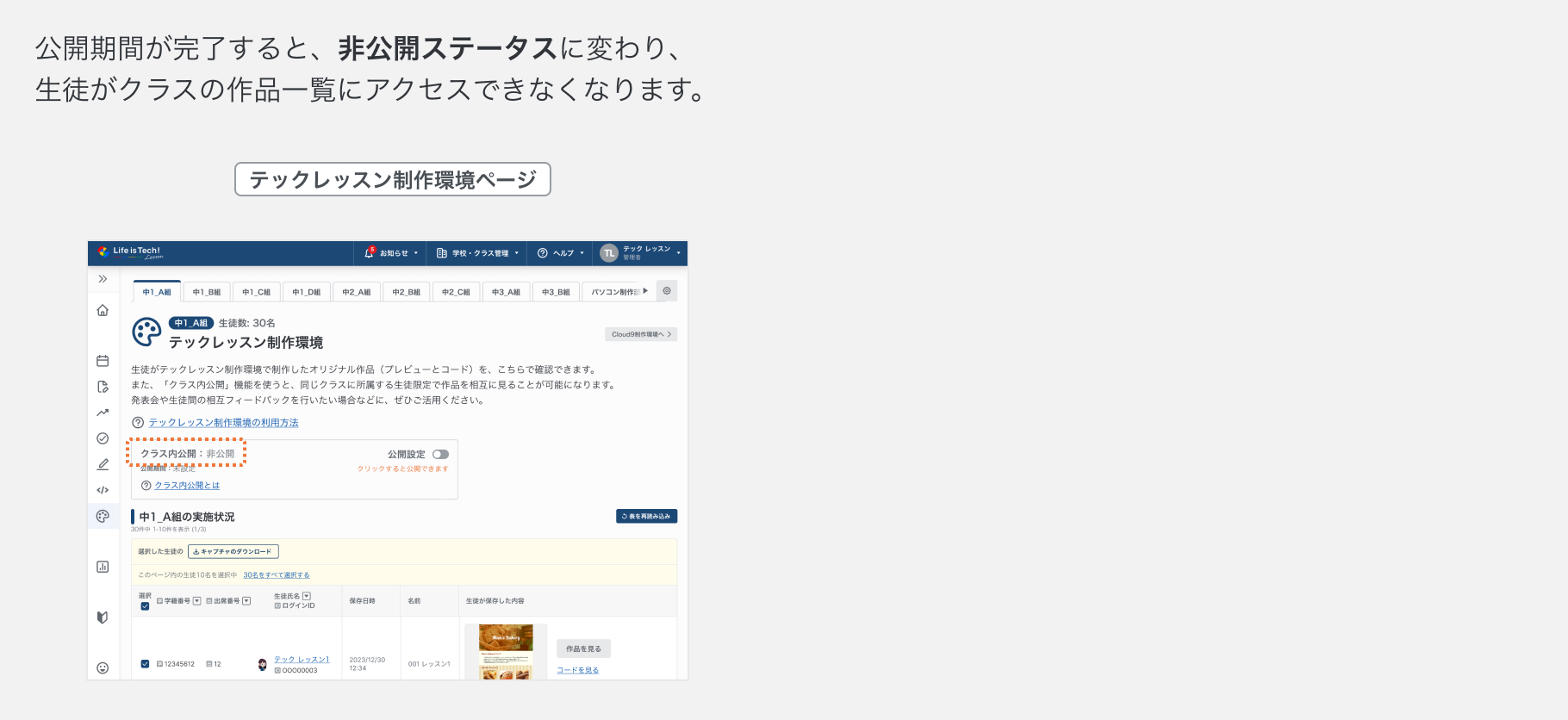The image size is (1568, 720).
Task: Expand the sidebar with double-chevron icon
Action: (x=103, y=279)
